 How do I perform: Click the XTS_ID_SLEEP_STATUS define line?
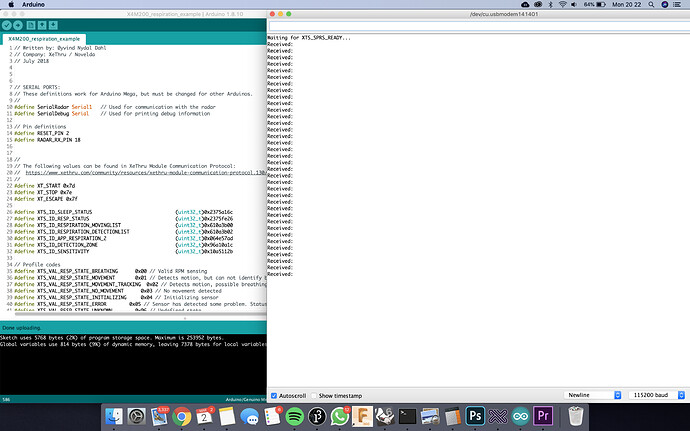[123, 212]
